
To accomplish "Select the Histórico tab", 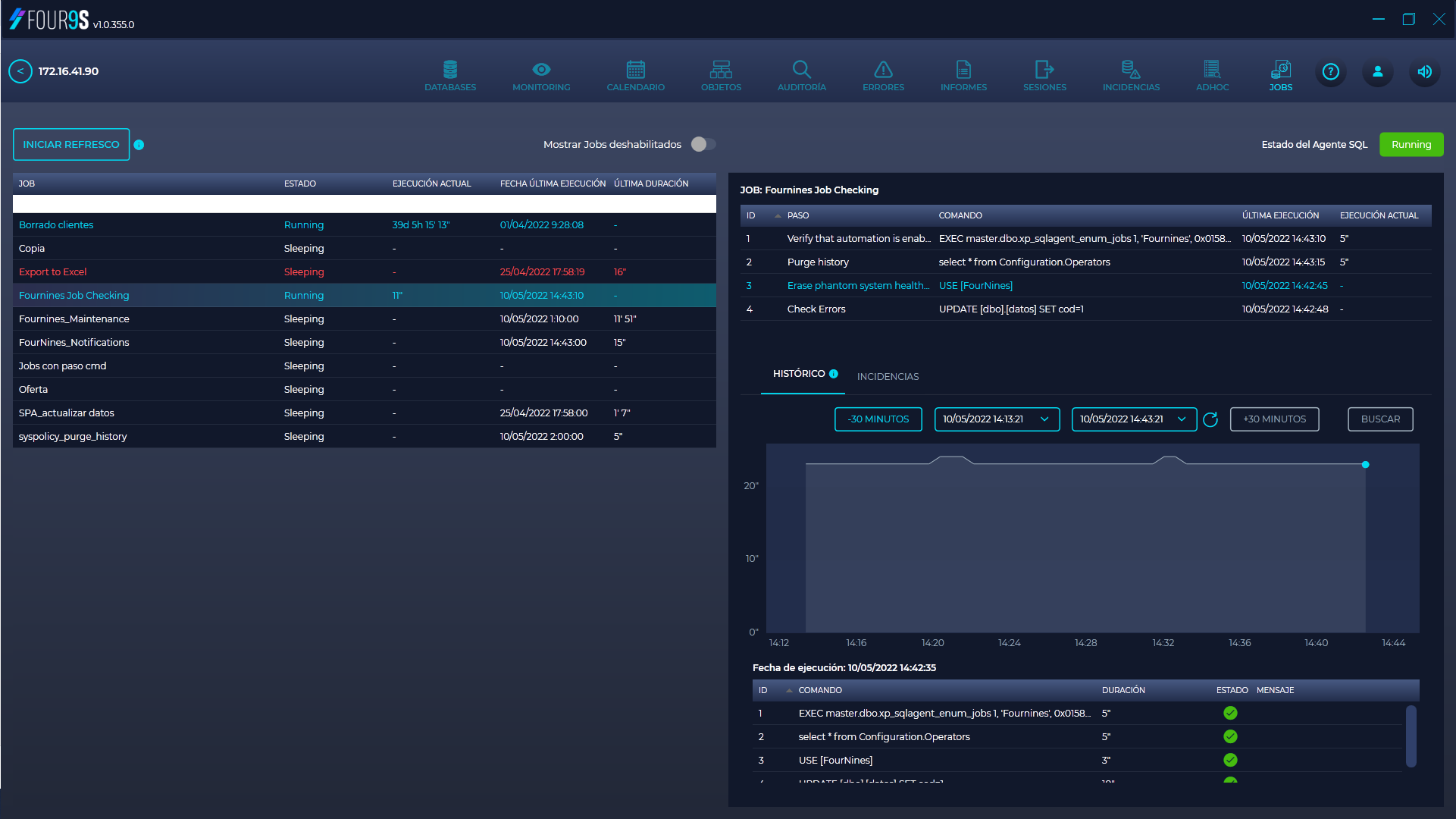I will click(799, 374).
